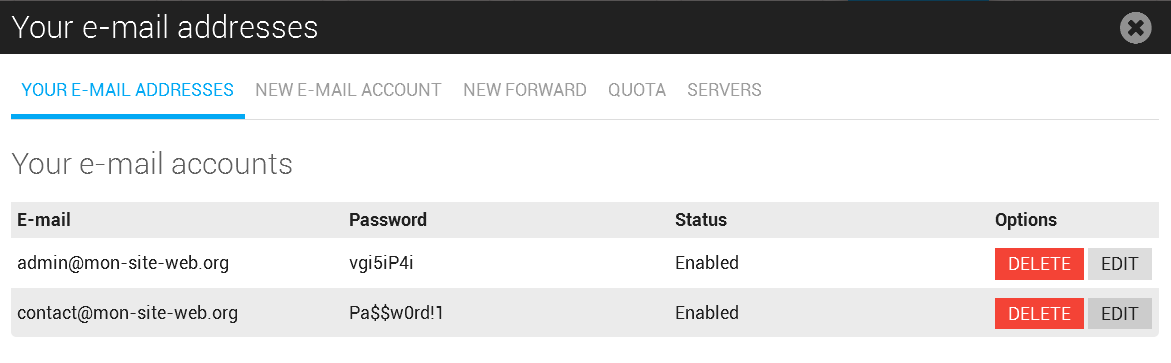
Task: Edit the admin@mon-site-web.org account
Action: [1119, 264]
